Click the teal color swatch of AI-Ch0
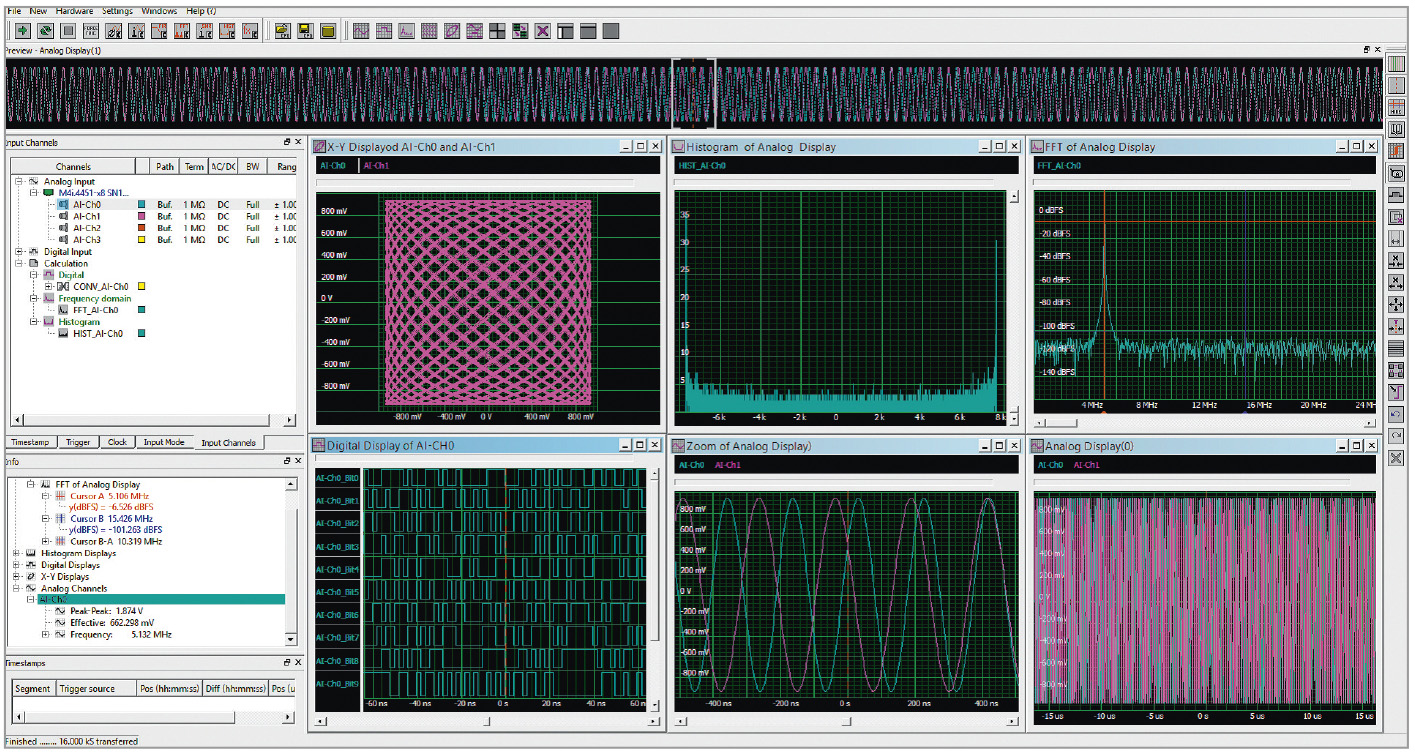This screenshot has height=754, width=1415. (x=142, y=204)
